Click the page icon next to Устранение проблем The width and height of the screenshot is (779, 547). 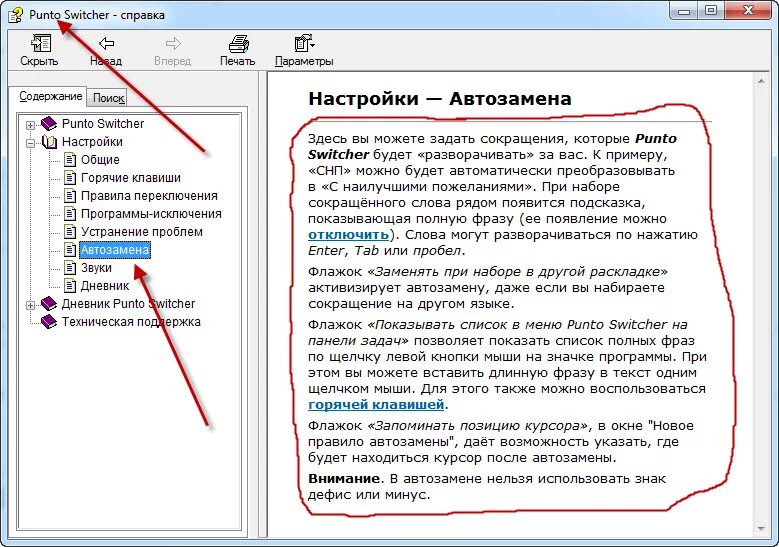pos(70,232)
